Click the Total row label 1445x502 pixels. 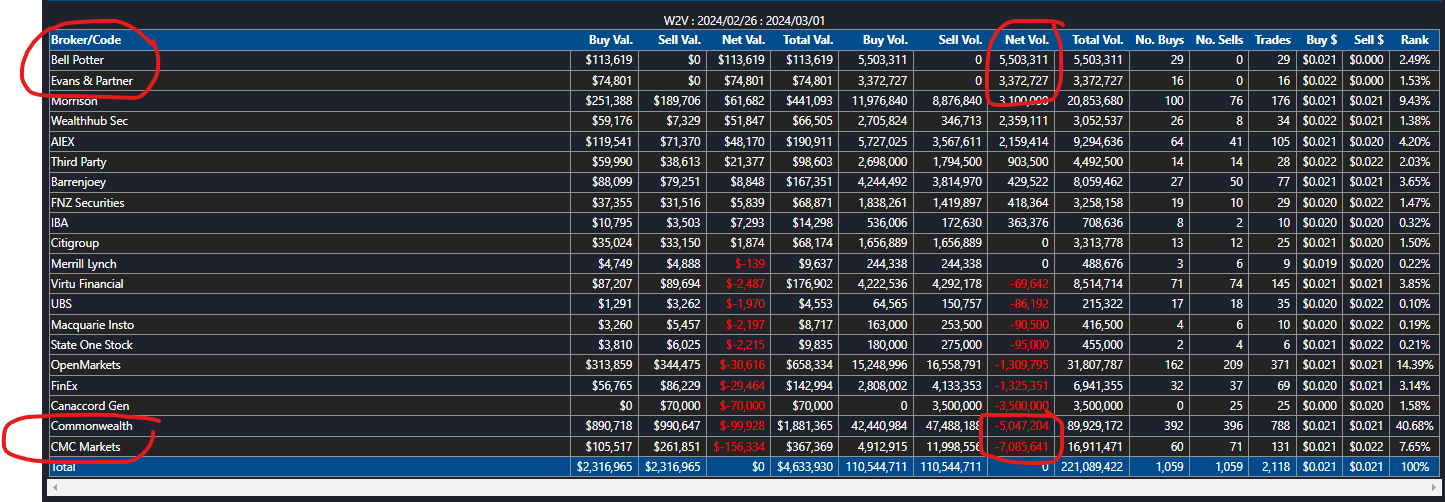64,467
